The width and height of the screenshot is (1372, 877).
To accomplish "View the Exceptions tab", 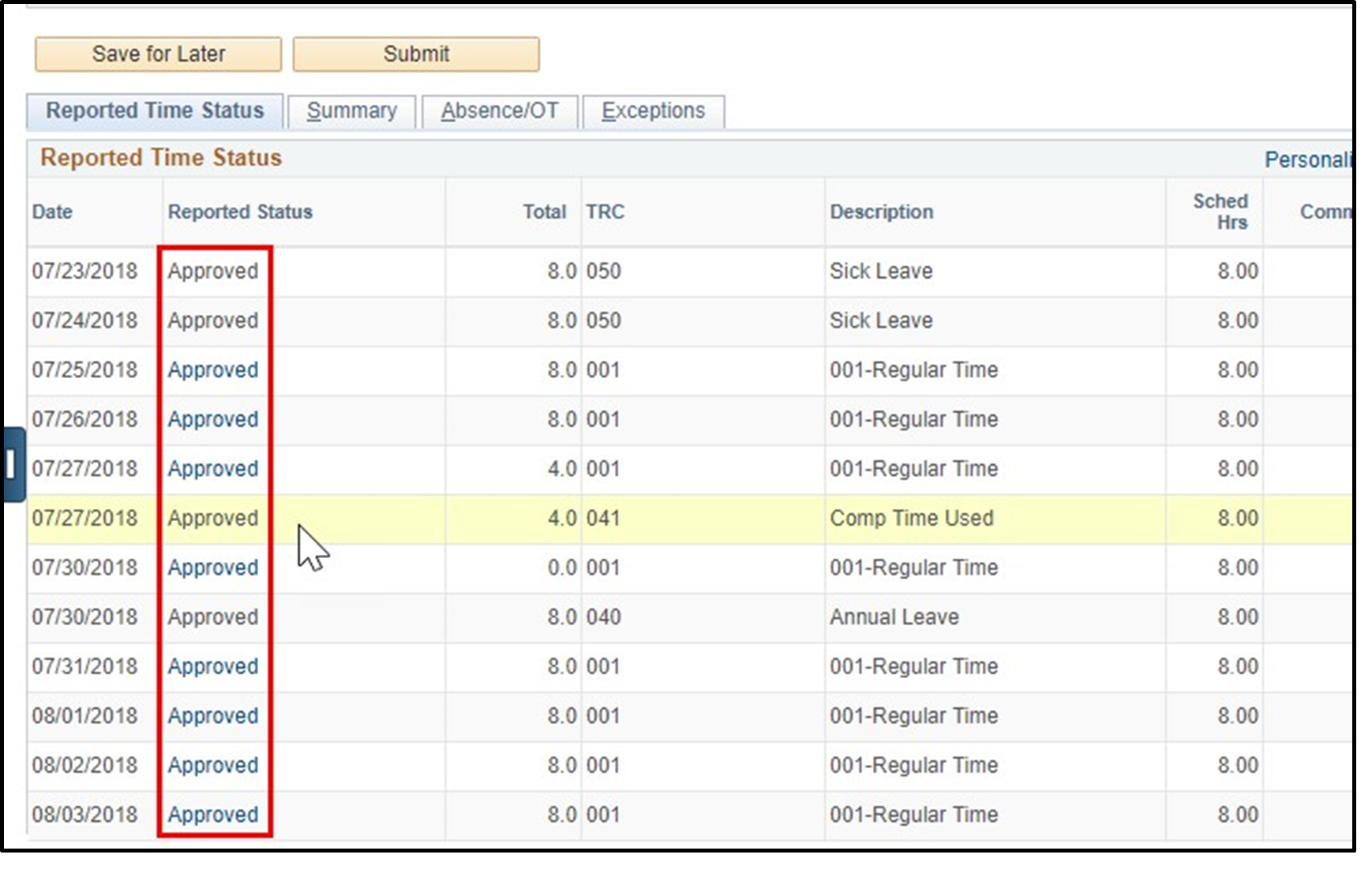I will pos(654,111).
